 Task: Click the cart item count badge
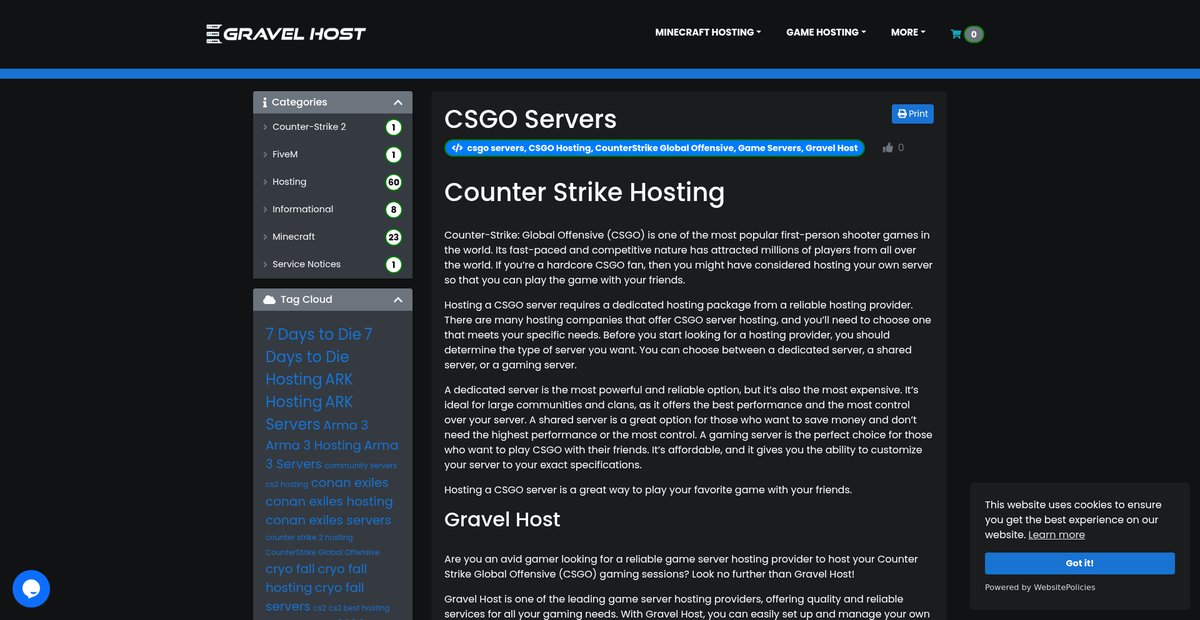(973, 34)
